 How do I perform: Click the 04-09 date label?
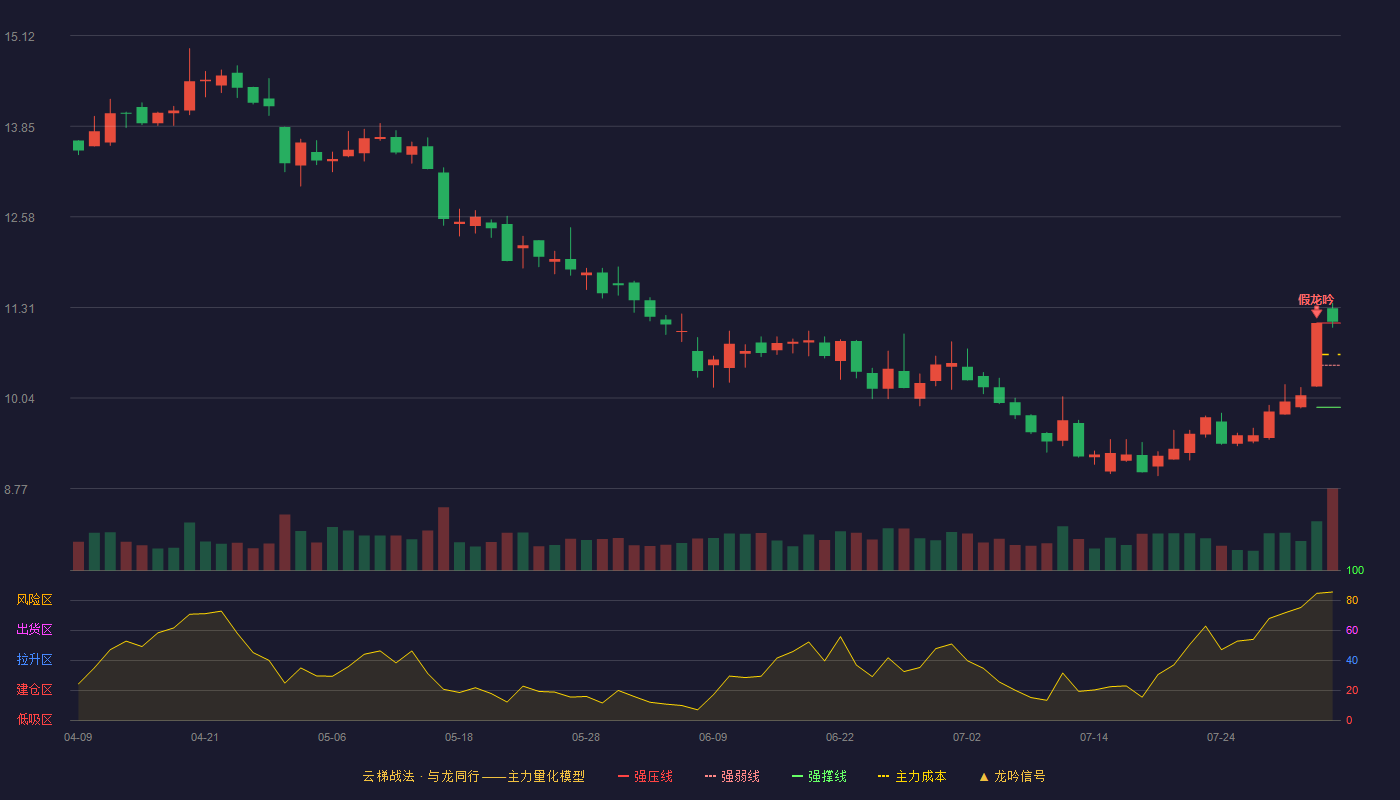[78, 737]
